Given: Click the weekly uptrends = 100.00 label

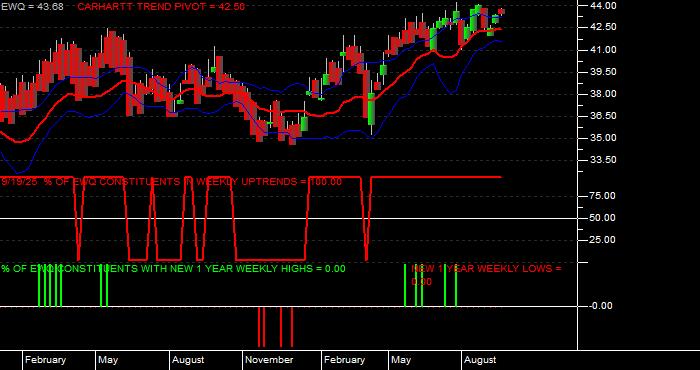Looking at the screenshot, I should [172, 182].
